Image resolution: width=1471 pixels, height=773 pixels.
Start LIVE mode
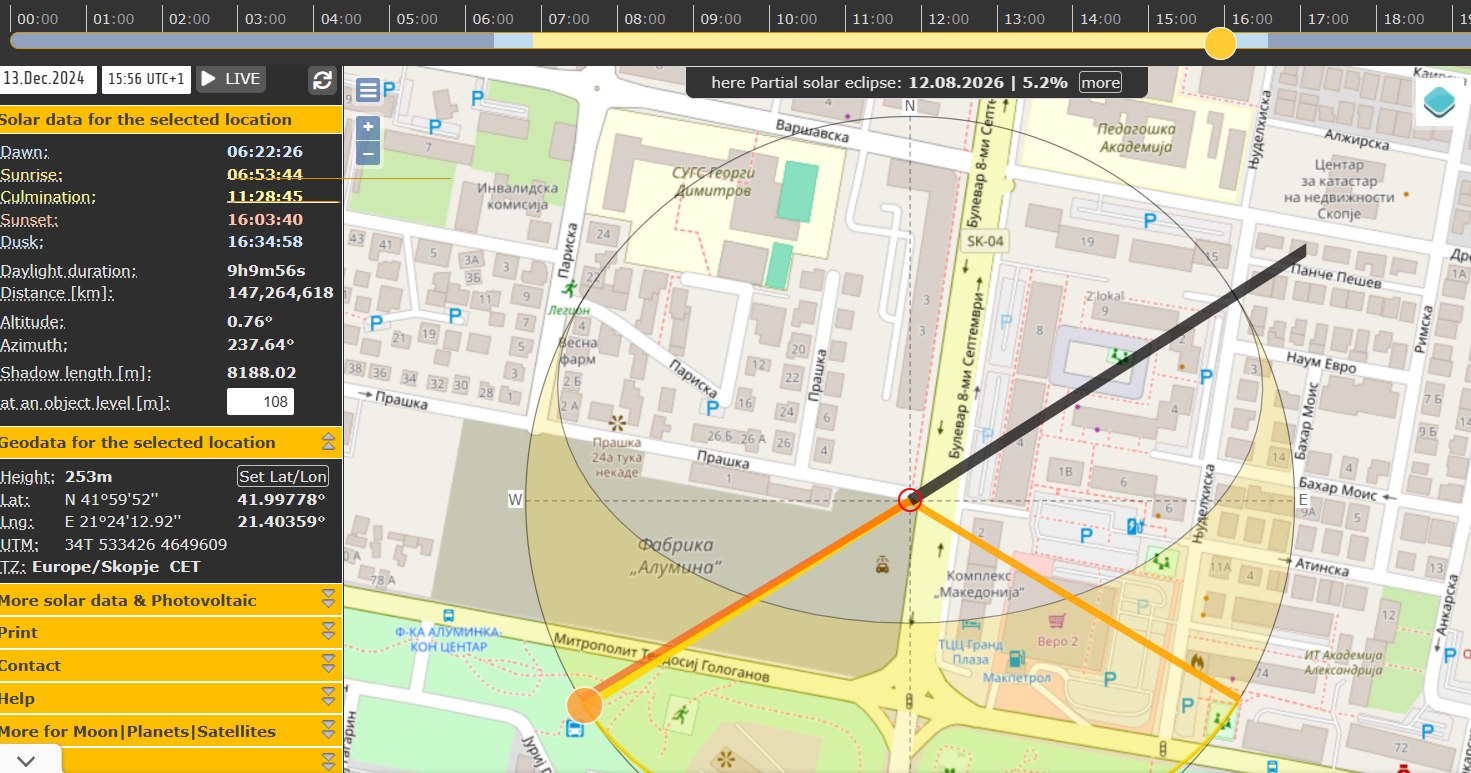click(231, 79)
